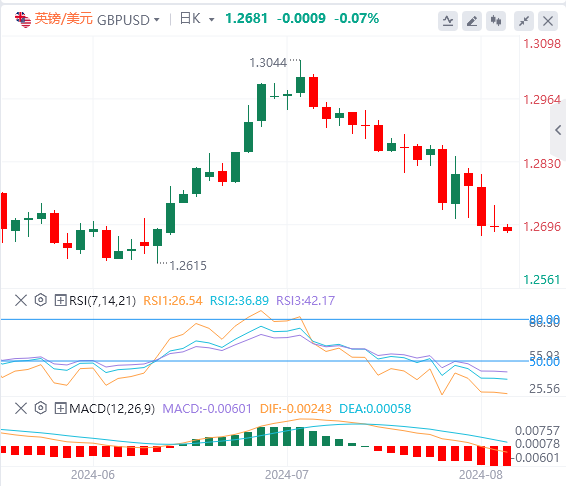Click the DIF:-0.00243 value

296,409
